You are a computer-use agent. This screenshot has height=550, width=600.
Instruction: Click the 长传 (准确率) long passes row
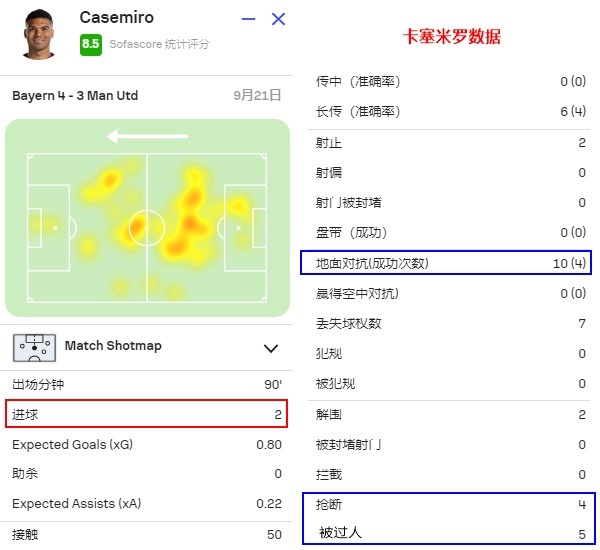[x=450, y=111]
